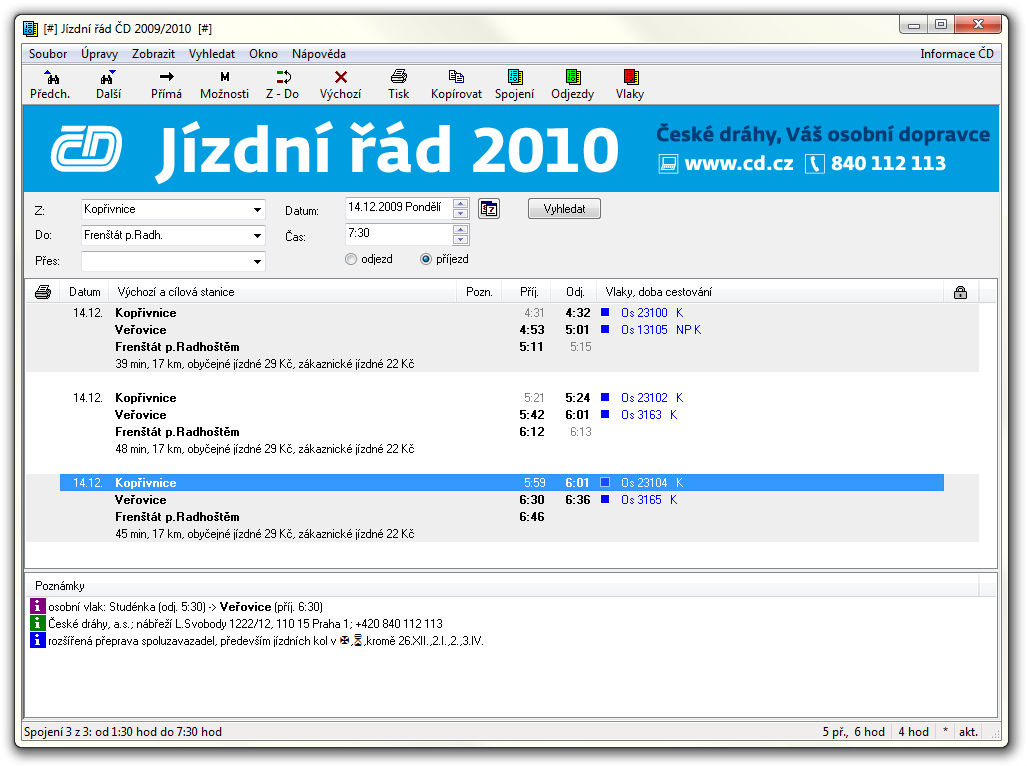Click the ČD Jízdní řád 2010 banner

512,149
